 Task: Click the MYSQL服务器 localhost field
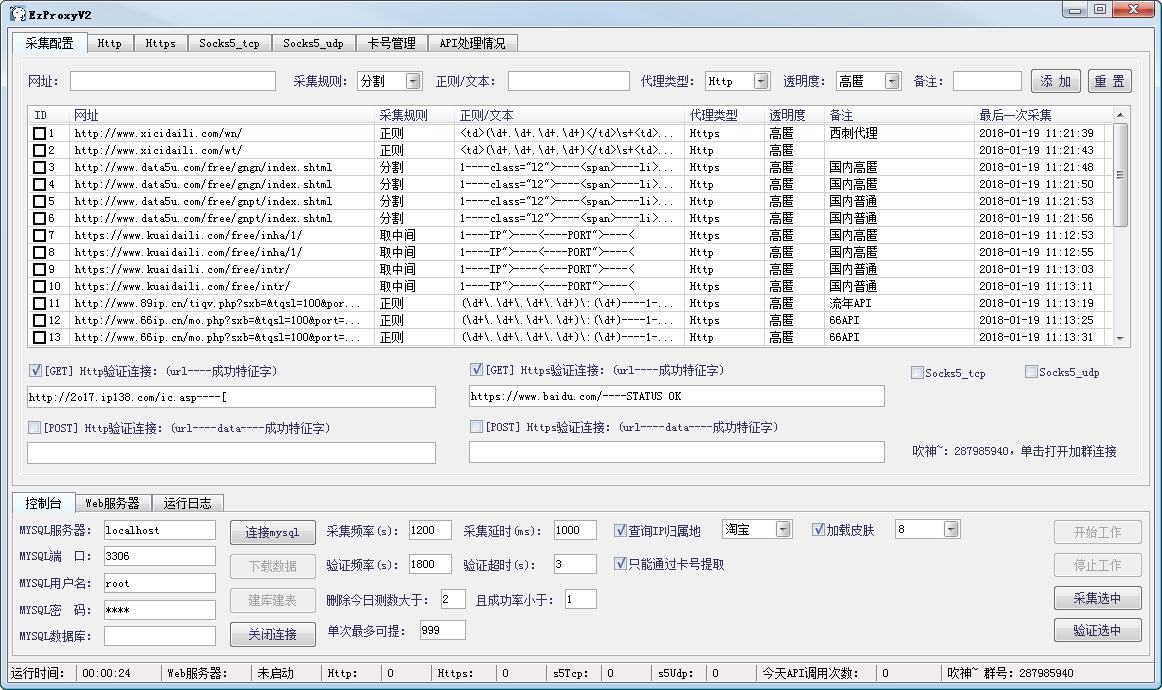159,530
